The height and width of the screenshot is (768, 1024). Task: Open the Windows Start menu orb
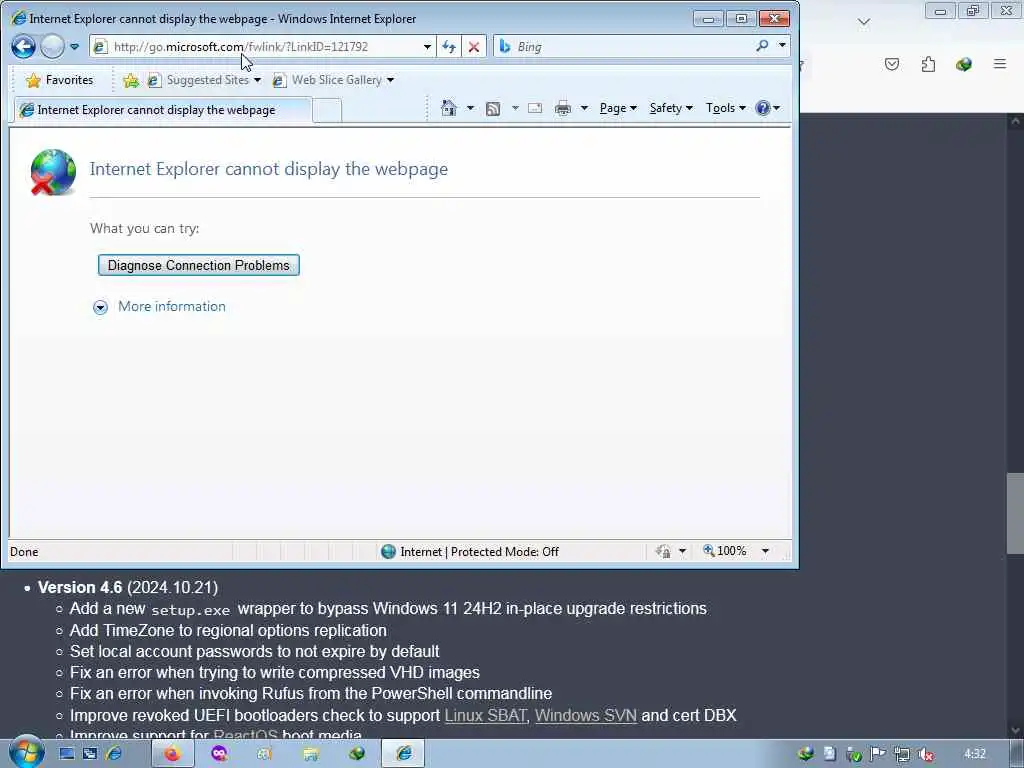pos(26,752)
